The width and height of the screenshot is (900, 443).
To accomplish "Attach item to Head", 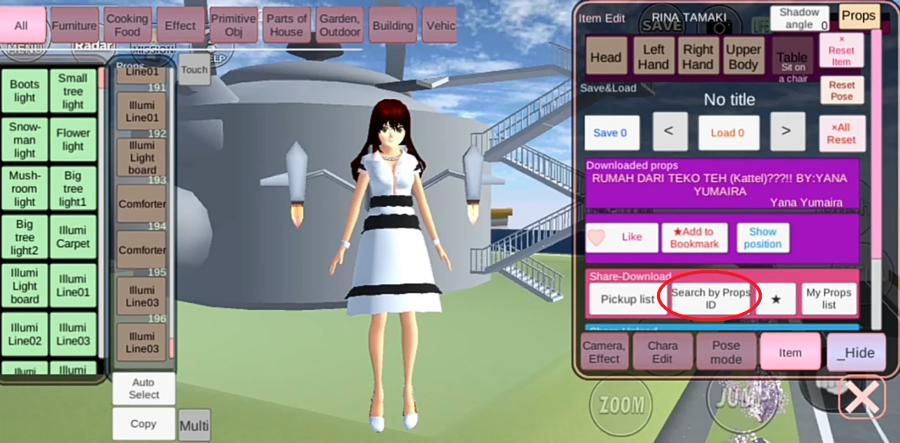I will (606, 57).
